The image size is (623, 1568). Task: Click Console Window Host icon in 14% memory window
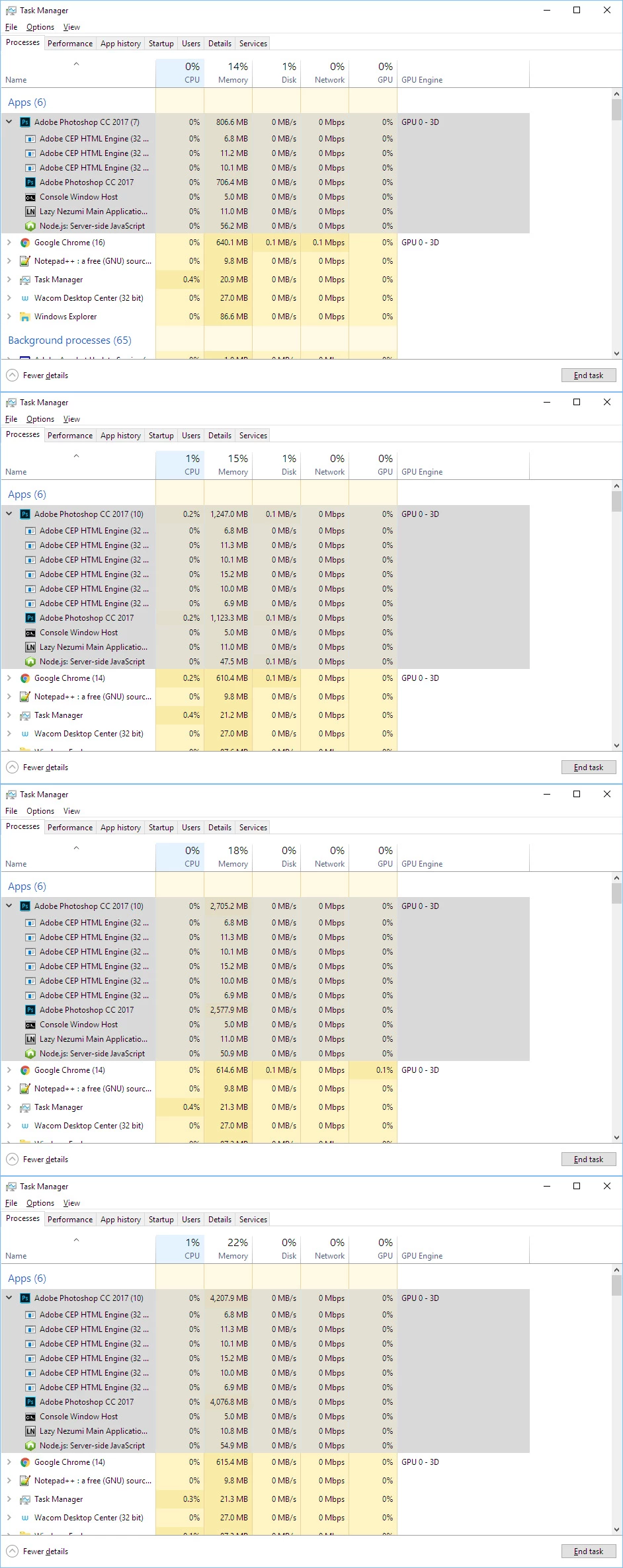pyautogui.click(x=30, y=197)
